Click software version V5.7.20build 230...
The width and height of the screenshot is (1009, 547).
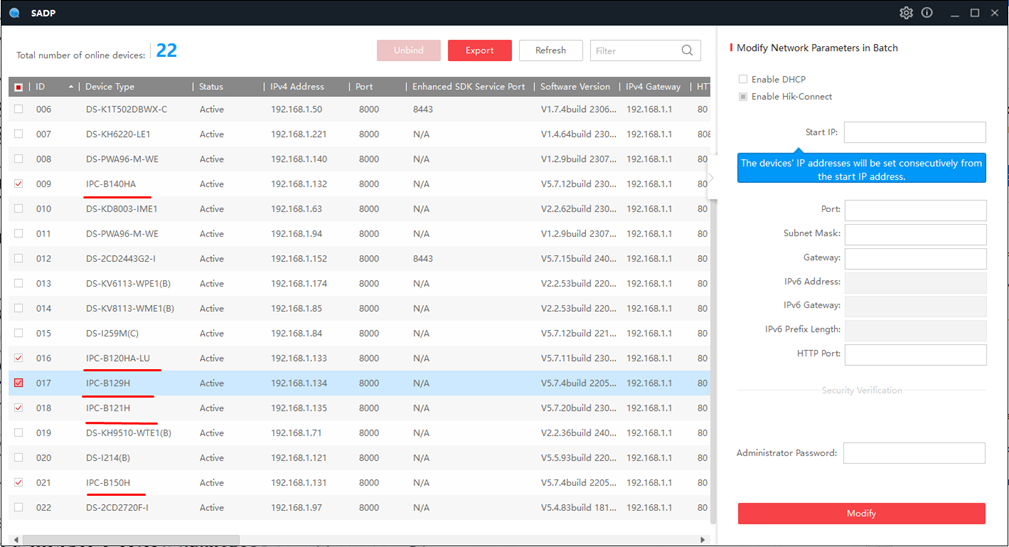(x=579, y=408)
